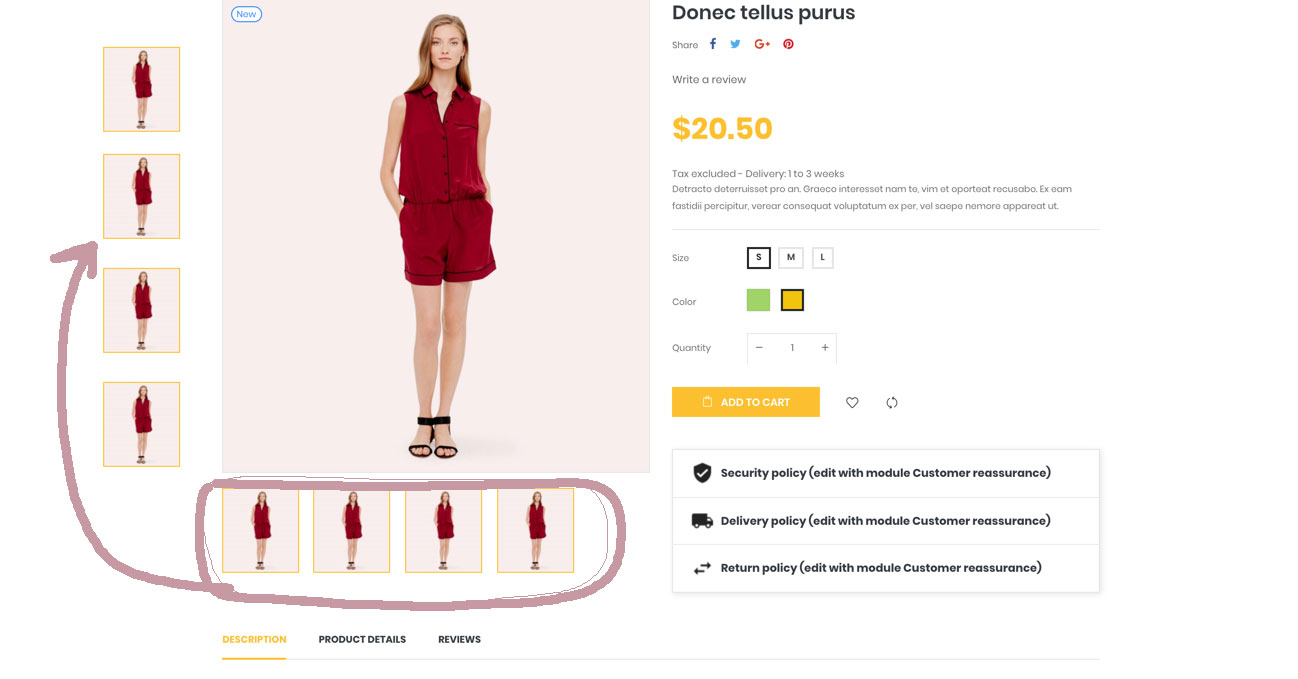Image resolution: width=1298 pixels, height=679 pixels.
Task: Decrease quantity with minus button
Action: pos(759,348)
